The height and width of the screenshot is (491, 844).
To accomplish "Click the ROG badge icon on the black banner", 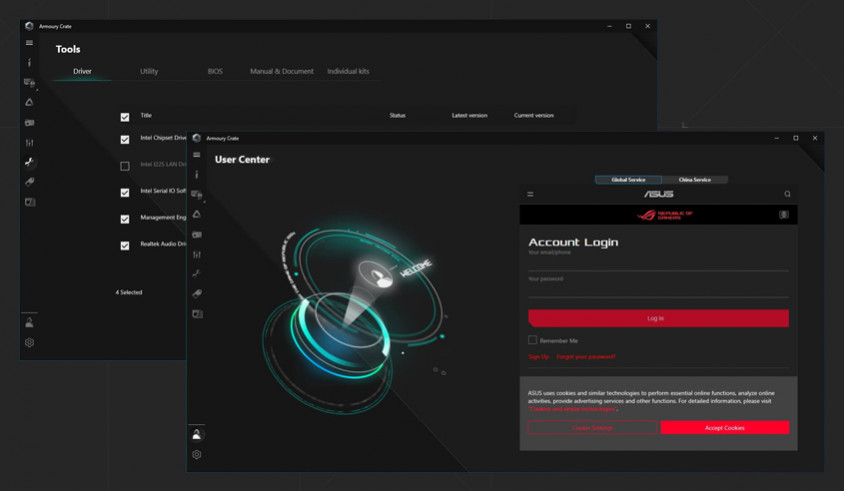I will pyautogui.click(x=783, y=214).
